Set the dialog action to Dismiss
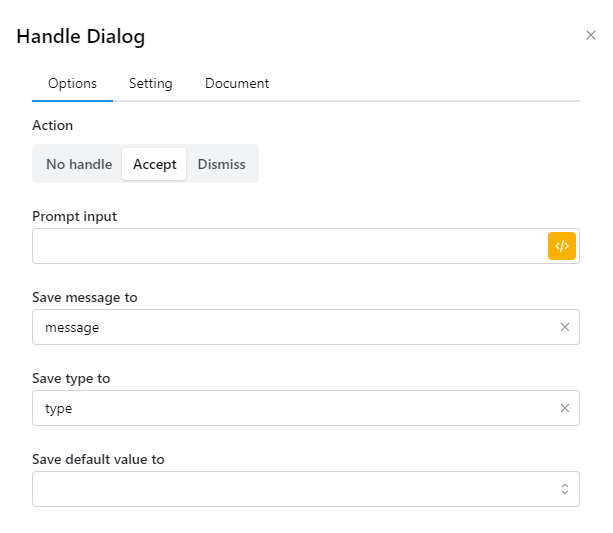The width and height of the screenshot is (613, 533). point(221,164)
